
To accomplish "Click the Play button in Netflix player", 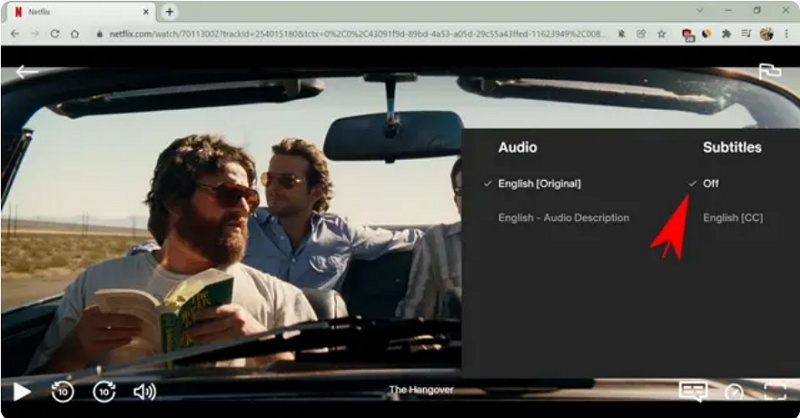I will (20, 392).
